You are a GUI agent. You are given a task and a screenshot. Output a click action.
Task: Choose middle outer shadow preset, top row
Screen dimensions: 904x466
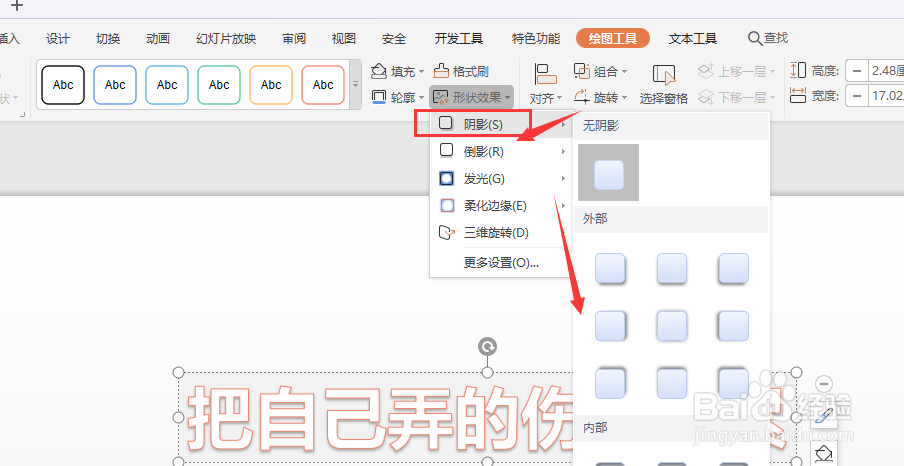(x=672, y=268)
